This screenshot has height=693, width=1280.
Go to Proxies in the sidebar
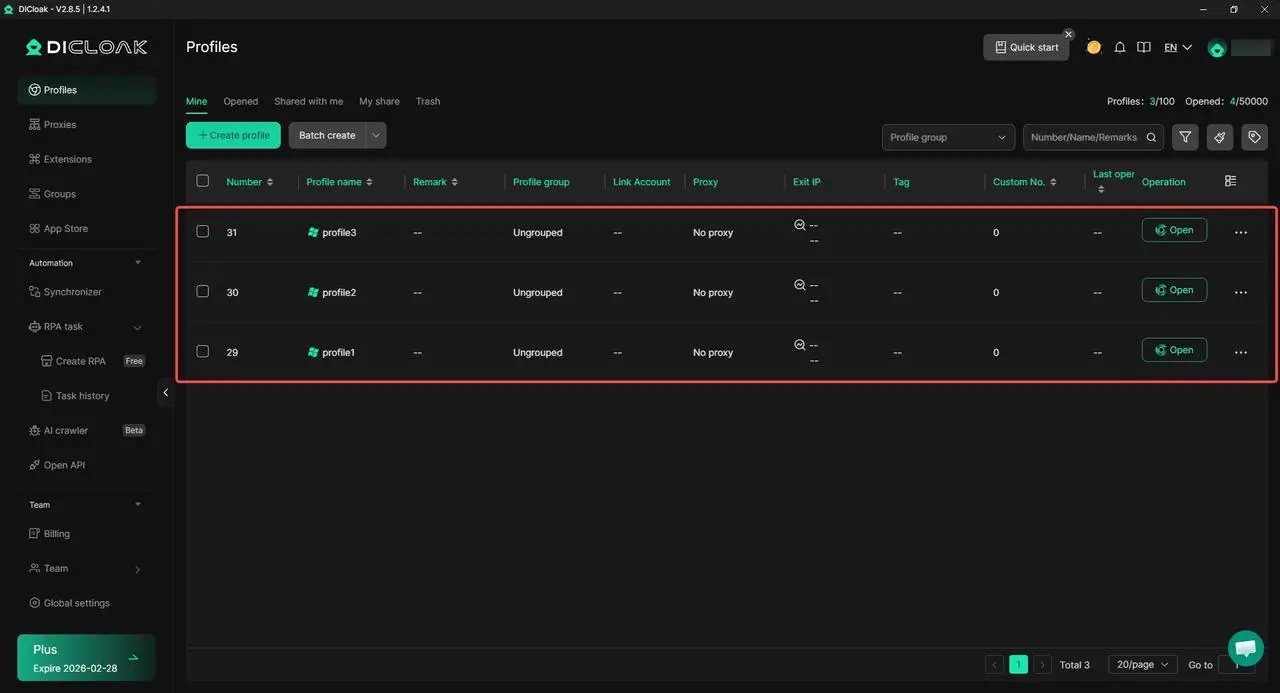coord(60,125)
